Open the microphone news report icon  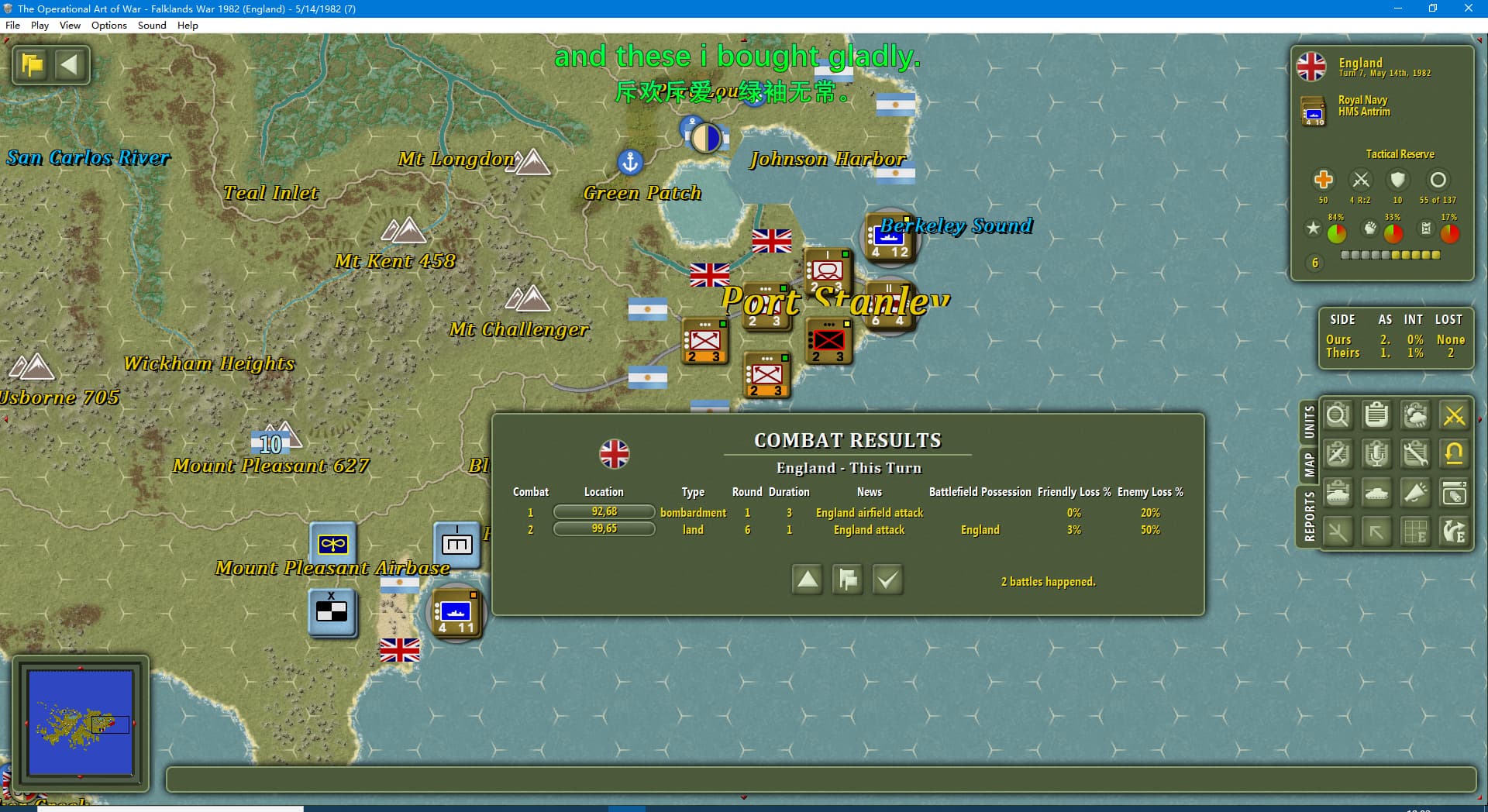point(1376,454)
